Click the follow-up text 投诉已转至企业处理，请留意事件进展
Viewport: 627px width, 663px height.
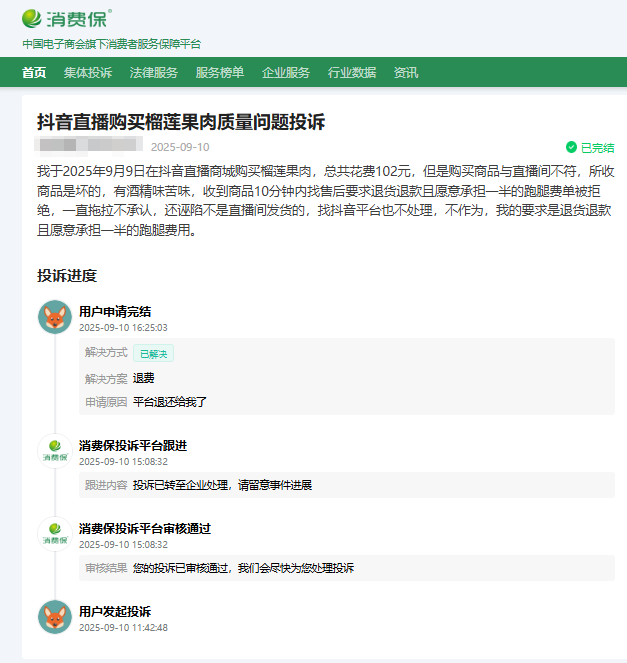click(222, 485)
